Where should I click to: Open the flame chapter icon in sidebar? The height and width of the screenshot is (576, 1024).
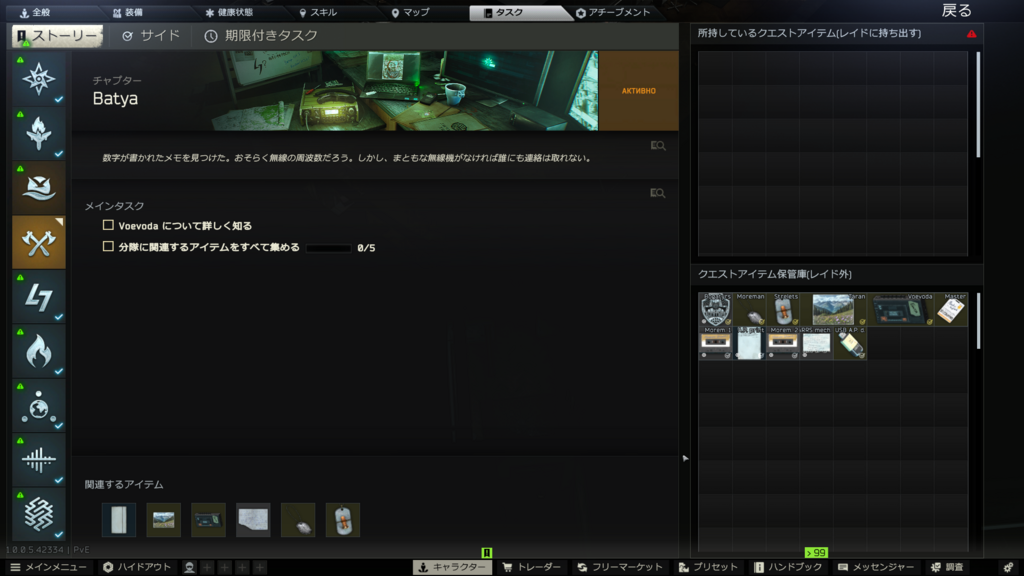[39, 351]
